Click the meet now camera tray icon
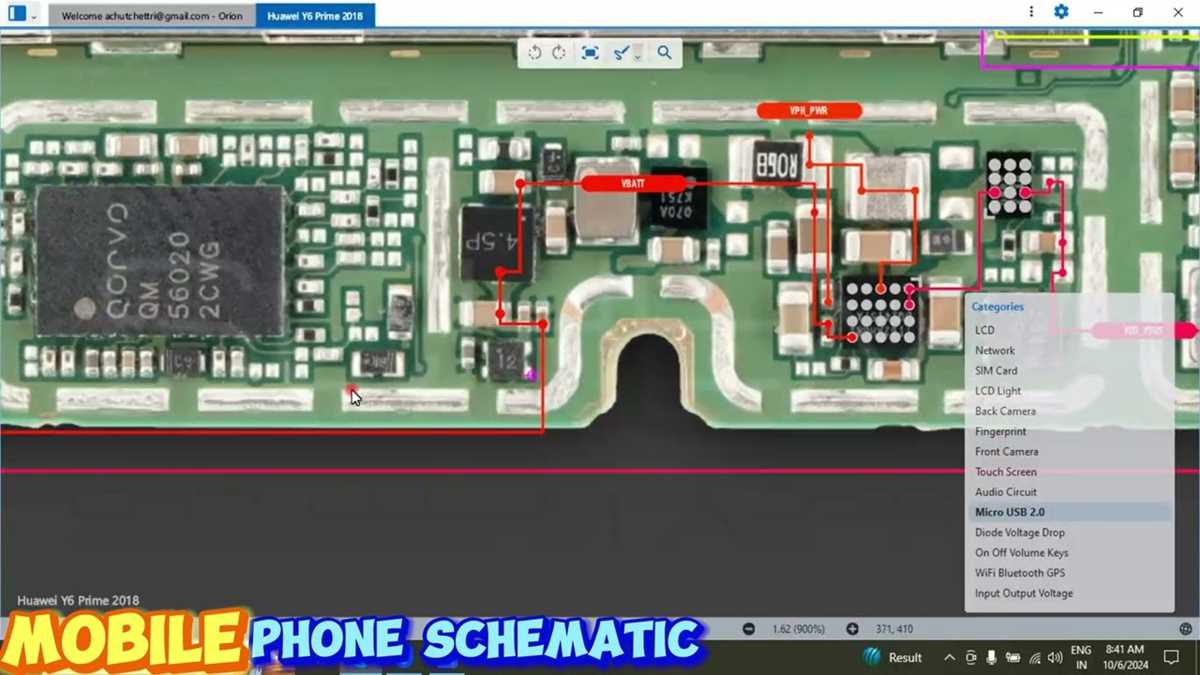 tap(970, 657)
